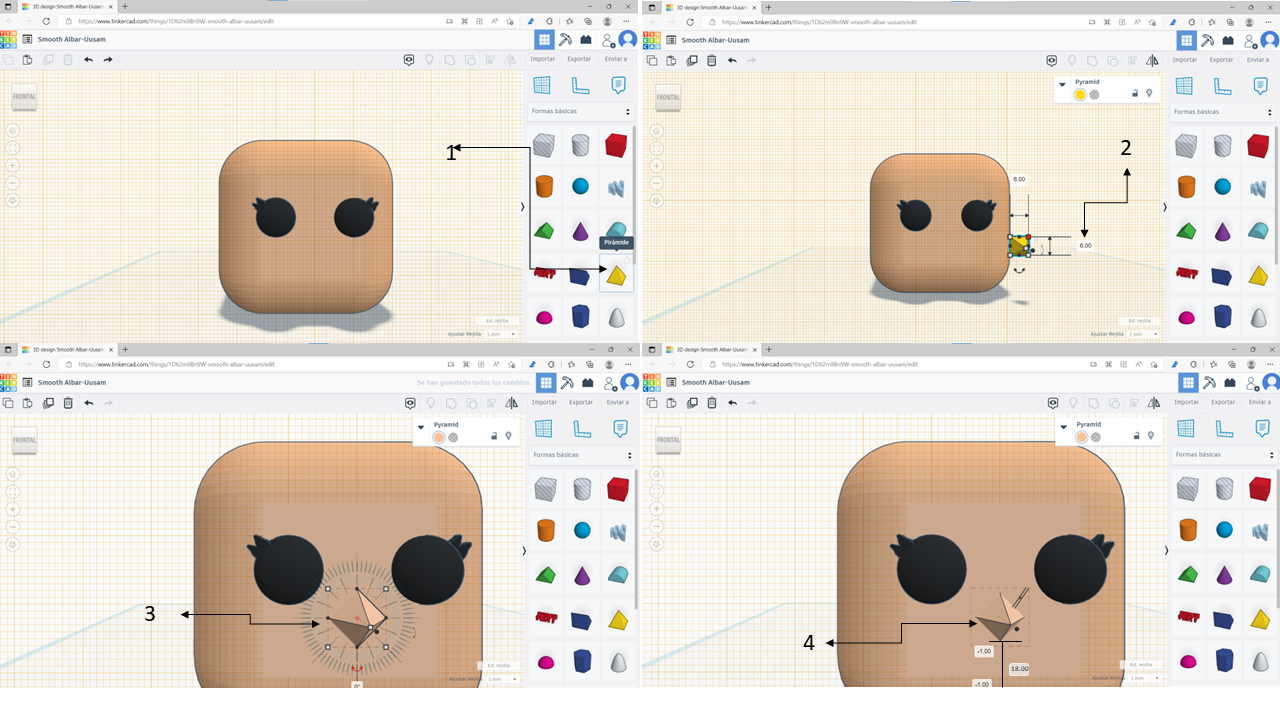Collapse the Pyramid inspector in bottom-right window
The image size is (1280, 720).
[1063, 426]
